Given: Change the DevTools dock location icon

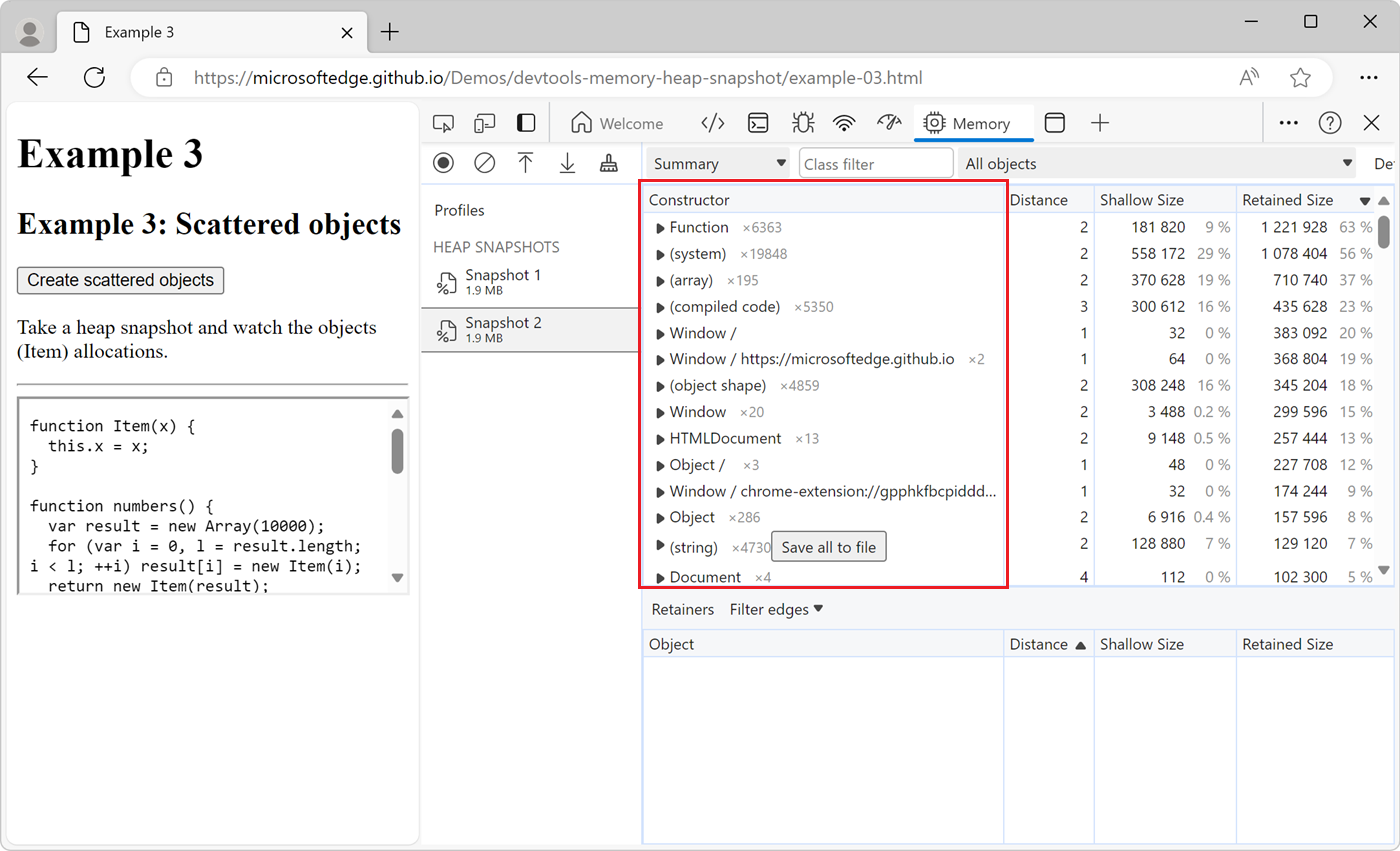Looking at the screenshot, I should pos(1054,122).
